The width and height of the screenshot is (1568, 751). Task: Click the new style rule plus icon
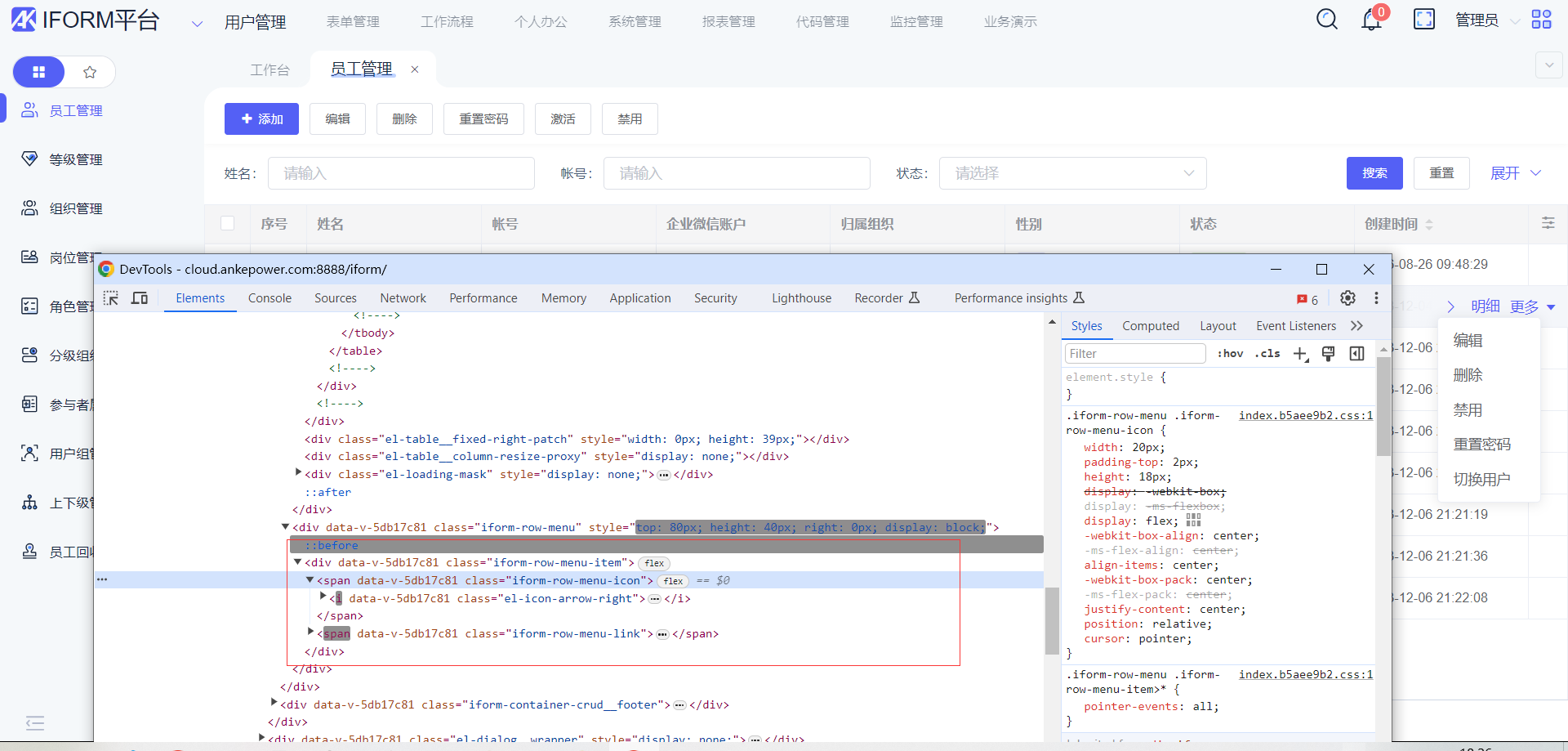tap(1300, 354)
